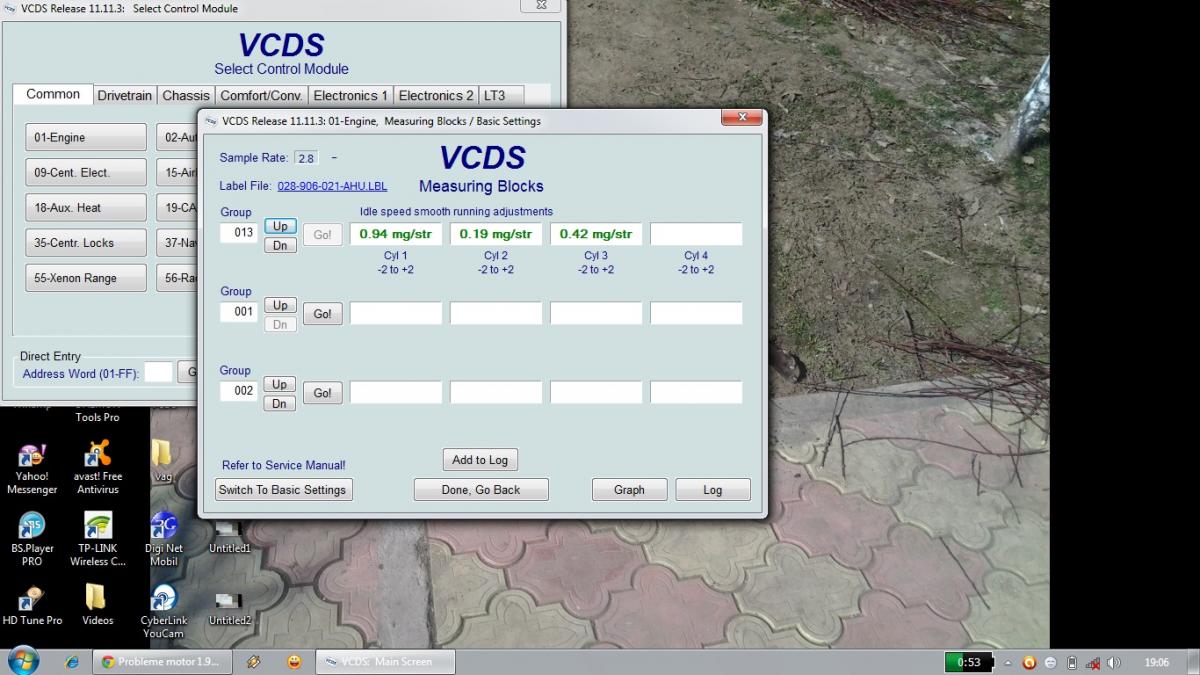Open the 028-906-021-AHU.LBL label file link
Image resolution: width=1200 pixels, height=675 pixels.
(x=332, y=186)
